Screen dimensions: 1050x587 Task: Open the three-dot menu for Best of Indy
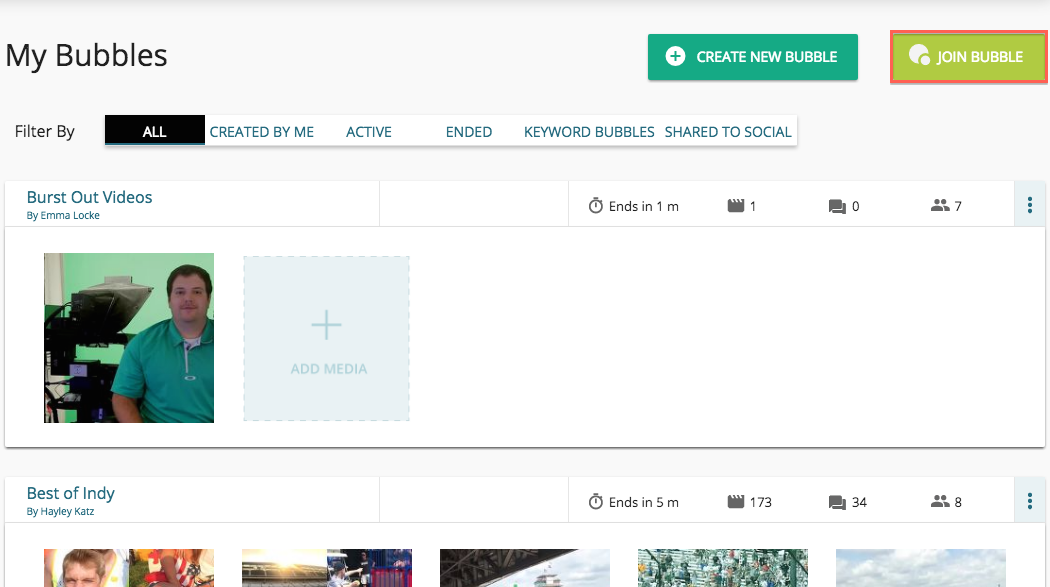pos(1030,501)
